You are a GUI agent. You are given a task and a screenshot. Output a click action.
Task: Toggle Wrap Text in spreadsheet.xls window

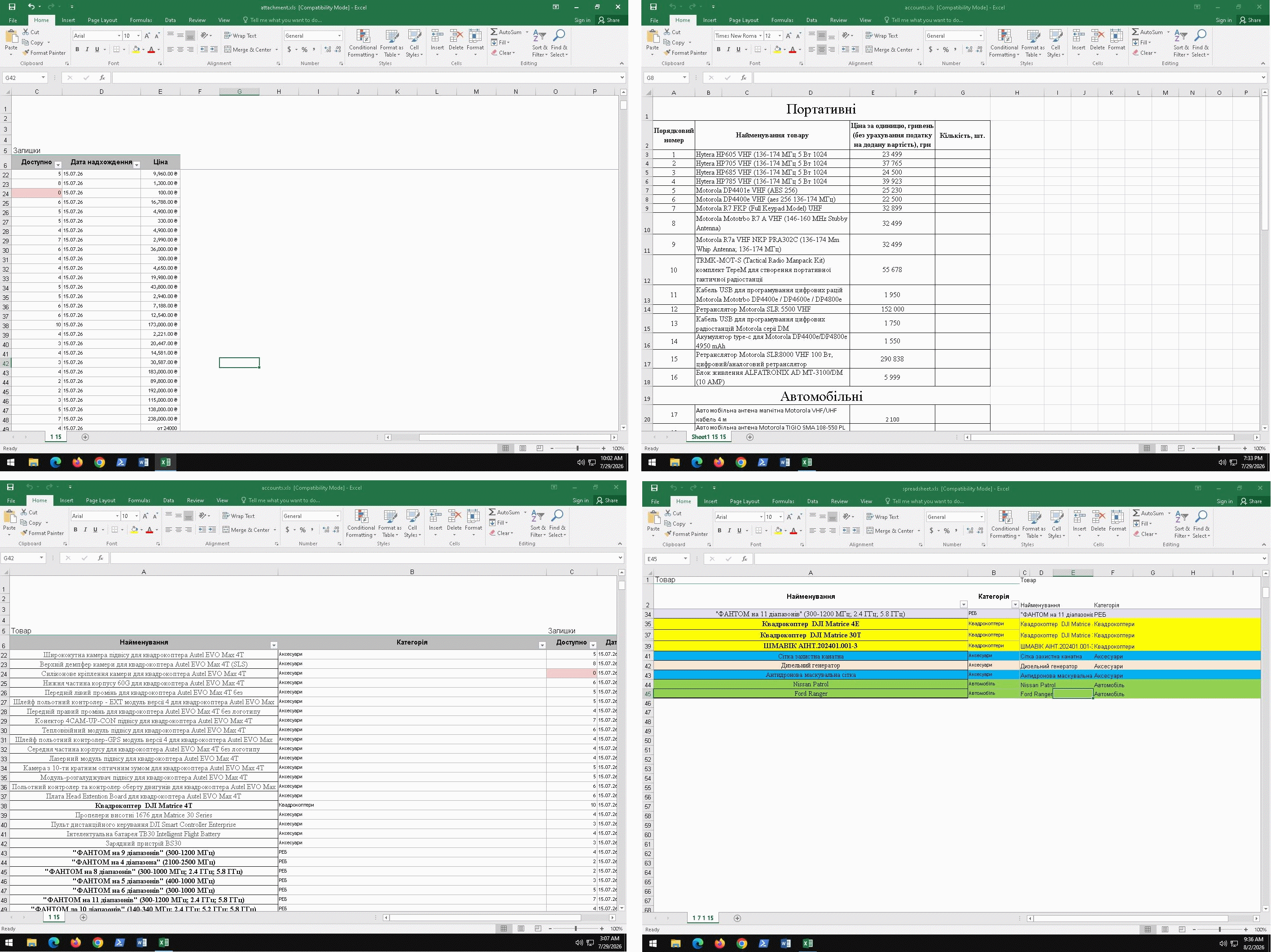click(882, 517)
